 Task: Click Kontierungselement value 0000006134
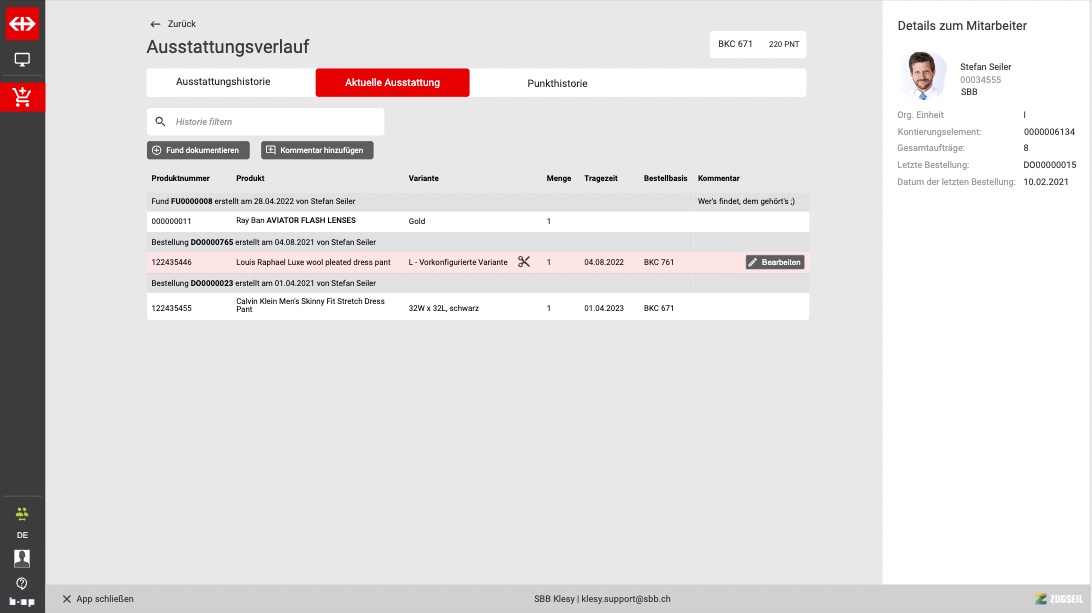(1049, 132)
